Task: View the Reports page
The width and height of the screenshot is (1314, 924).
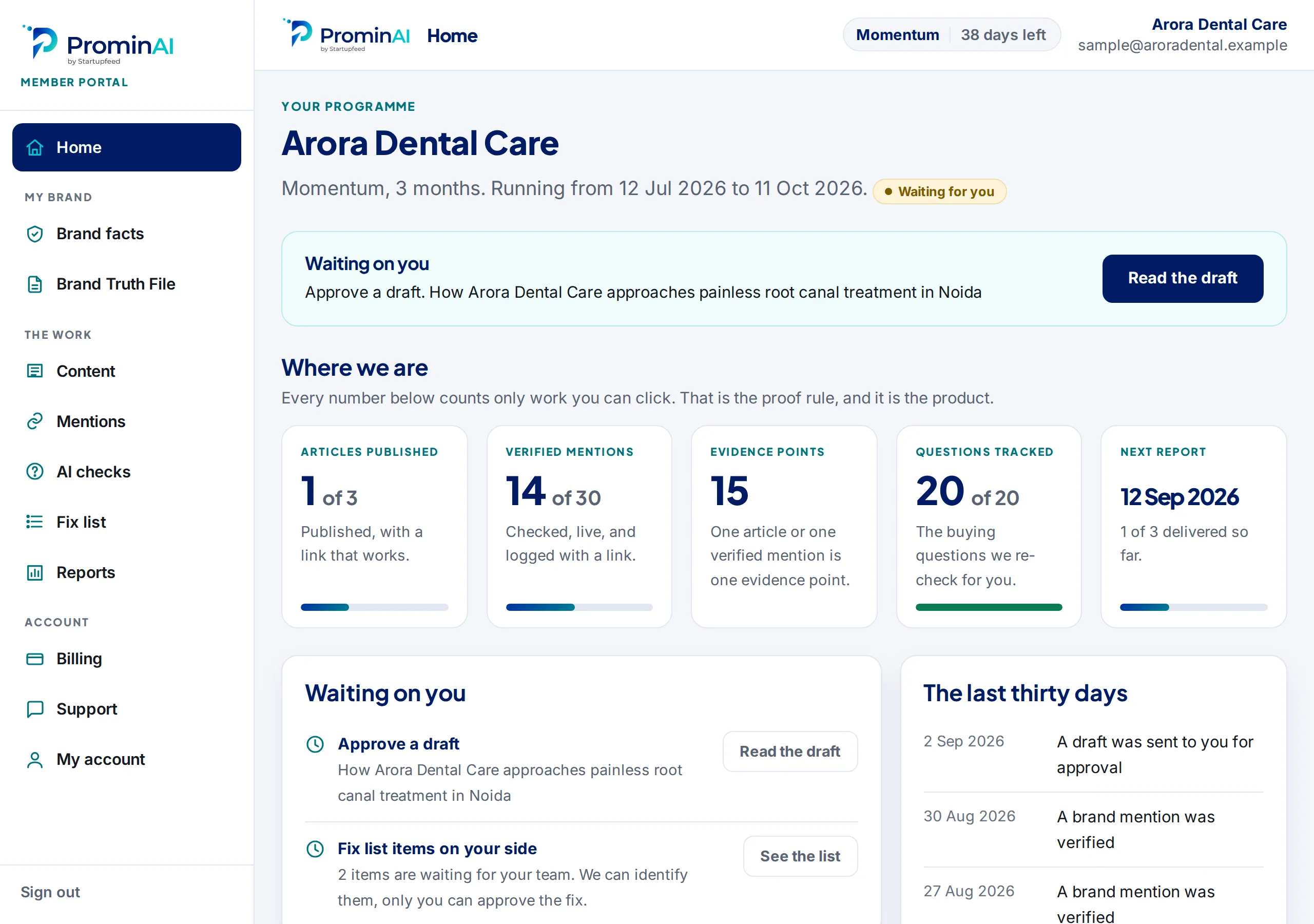Action: [126, 572]
